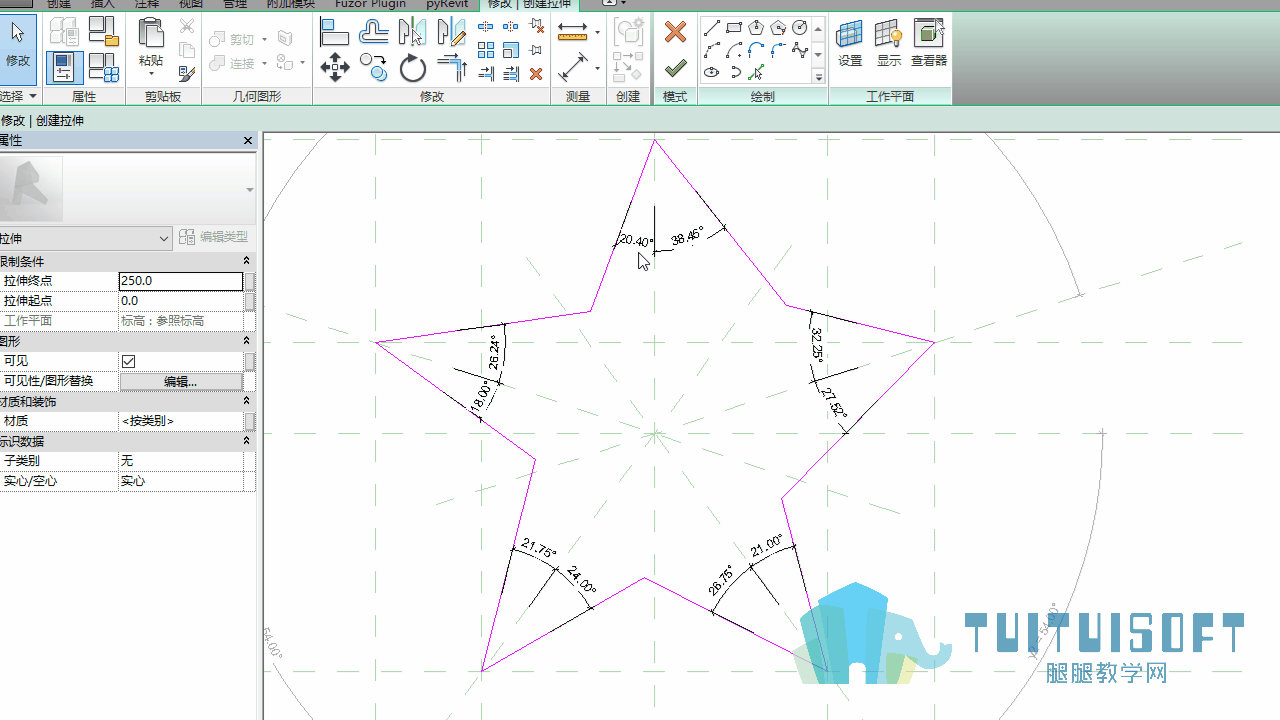Collapse the 限制条件 properties section
Screen dimensions: 1280x720
click(246, 261)
